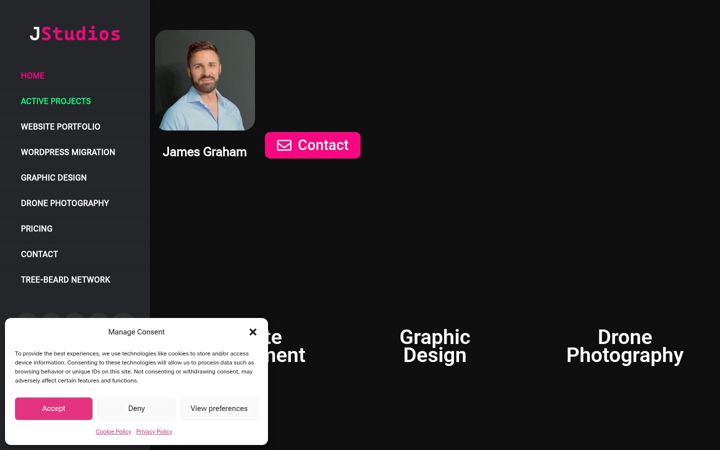Navigate to Drone Photography in sidebar
The height and width of the screenshot is (450, 720).
point(65,203)
